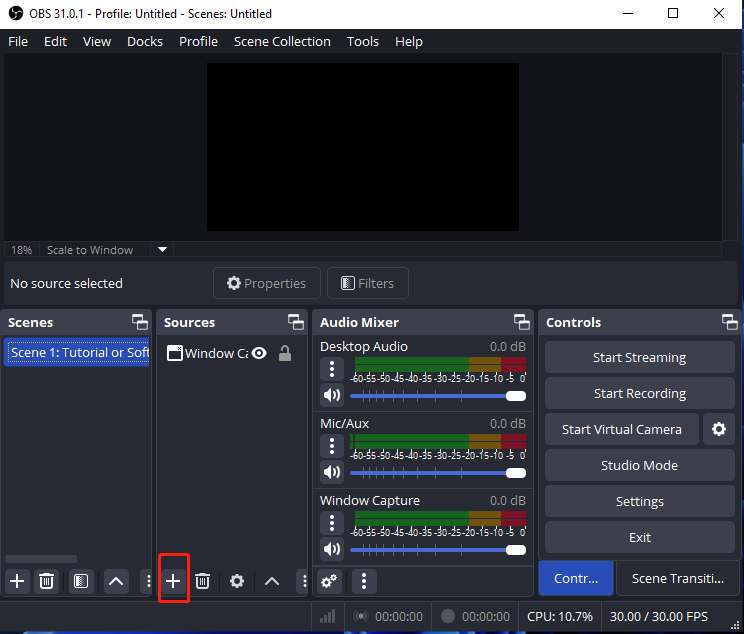The height and width of the screenshot is (634, 744).
Task: Click the network signal status icon
Action: (327, 616)
